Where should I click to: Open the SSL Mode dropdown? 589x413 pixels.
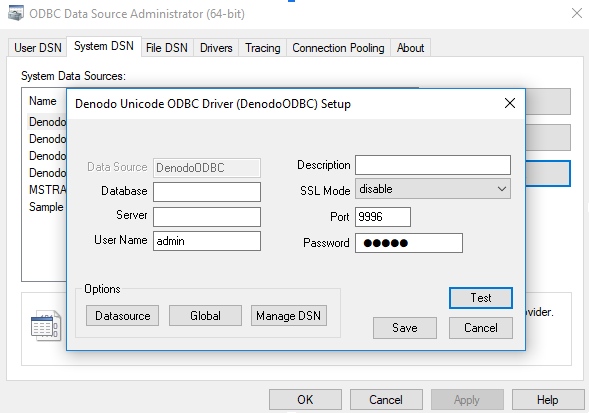coord(433,189)
